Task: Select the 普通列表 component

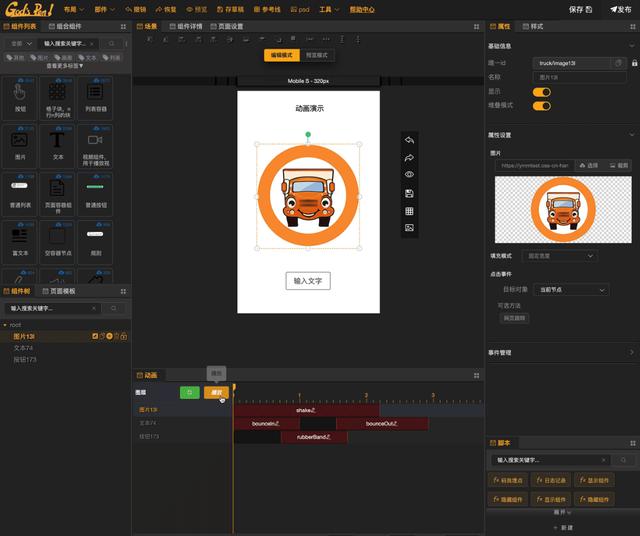Action: 20,194
